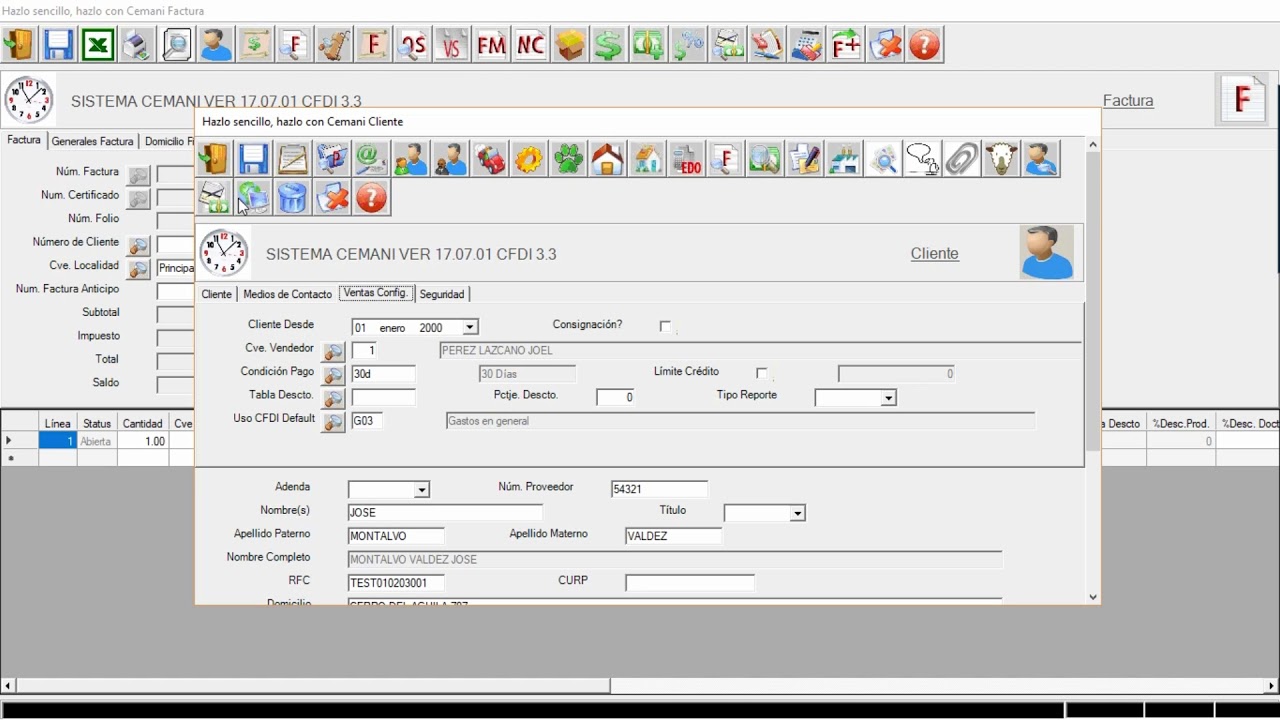Click the blue trash bin icon
Viewport: 1280px width, 720px height.
(292, 198)
